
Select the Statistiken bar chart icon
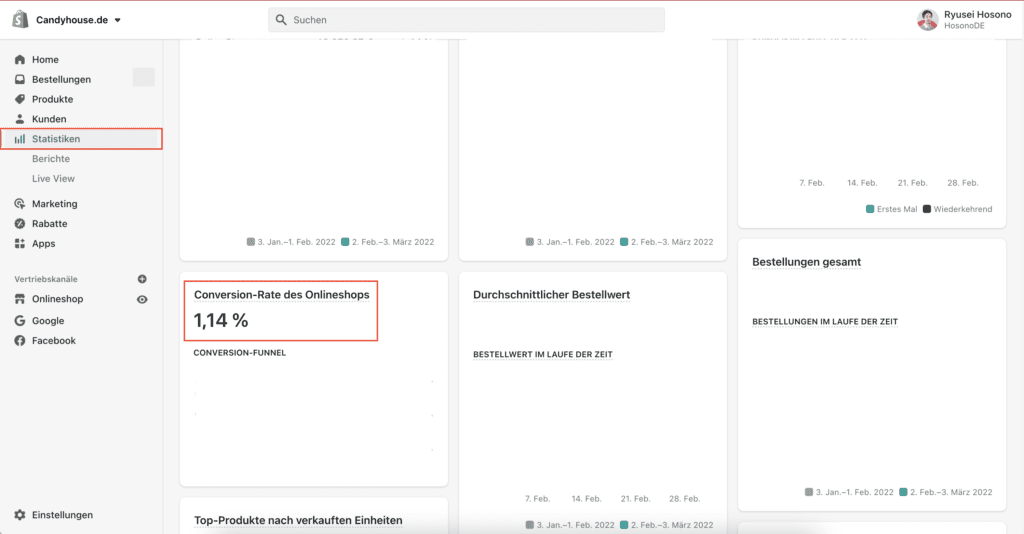pos(20,139)
